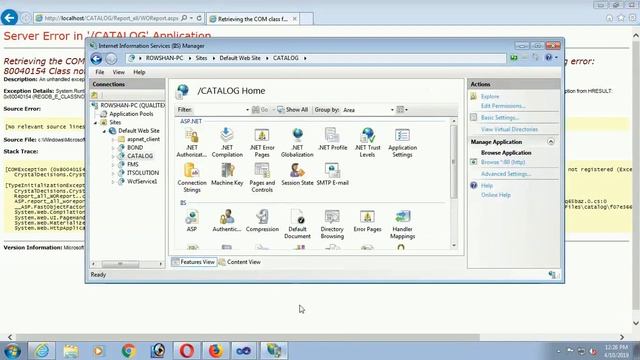The width and height of the screenshot is (640, 360).
Task: Expand the CATALOG tree node
Action: click(x=113, y=156)
